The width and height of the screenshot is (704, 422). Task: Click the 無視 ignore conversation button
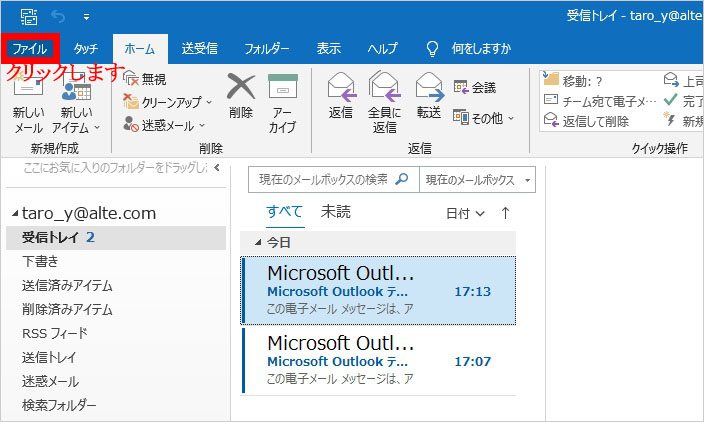(x=145, y=79)
